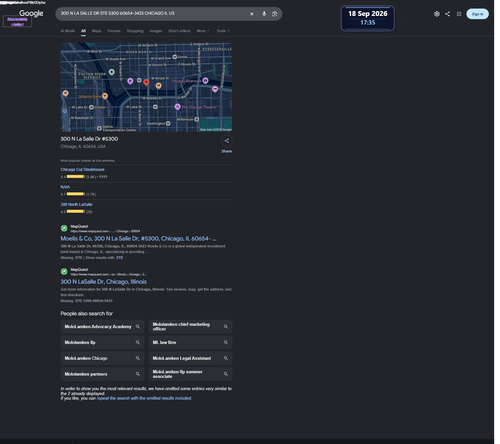Click the purple label box under the Google logo

(x=17, y=22)
